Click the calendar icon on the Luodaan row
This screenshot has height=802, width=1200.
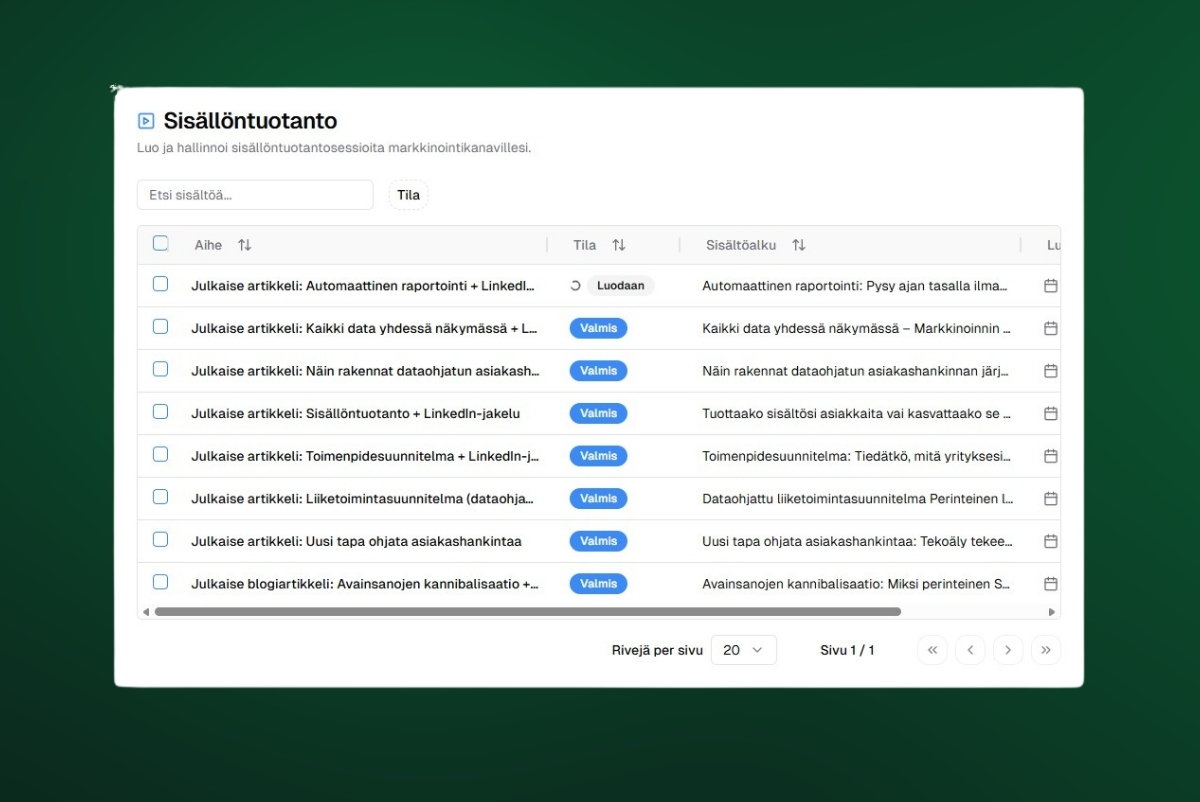pos(1050,285)
